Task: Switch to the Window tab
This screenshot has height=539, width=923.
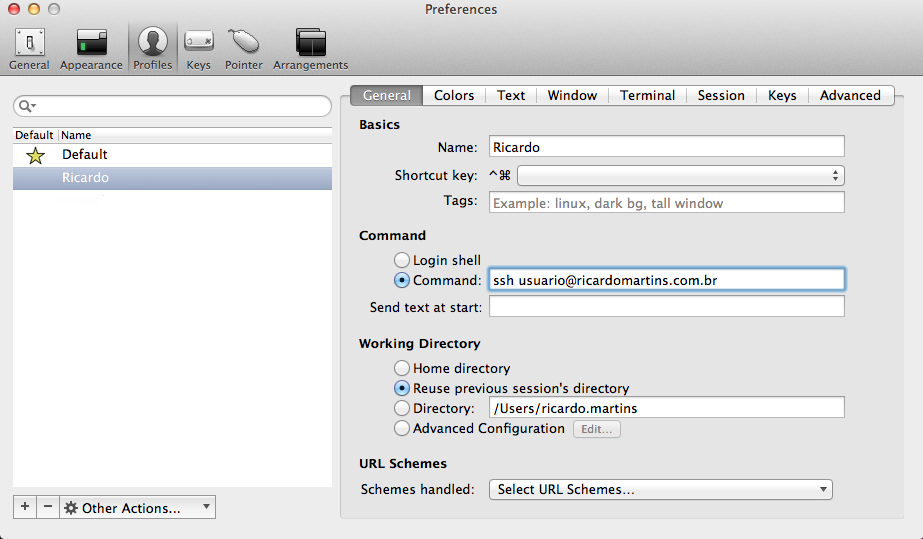Action: pos(572,95)
